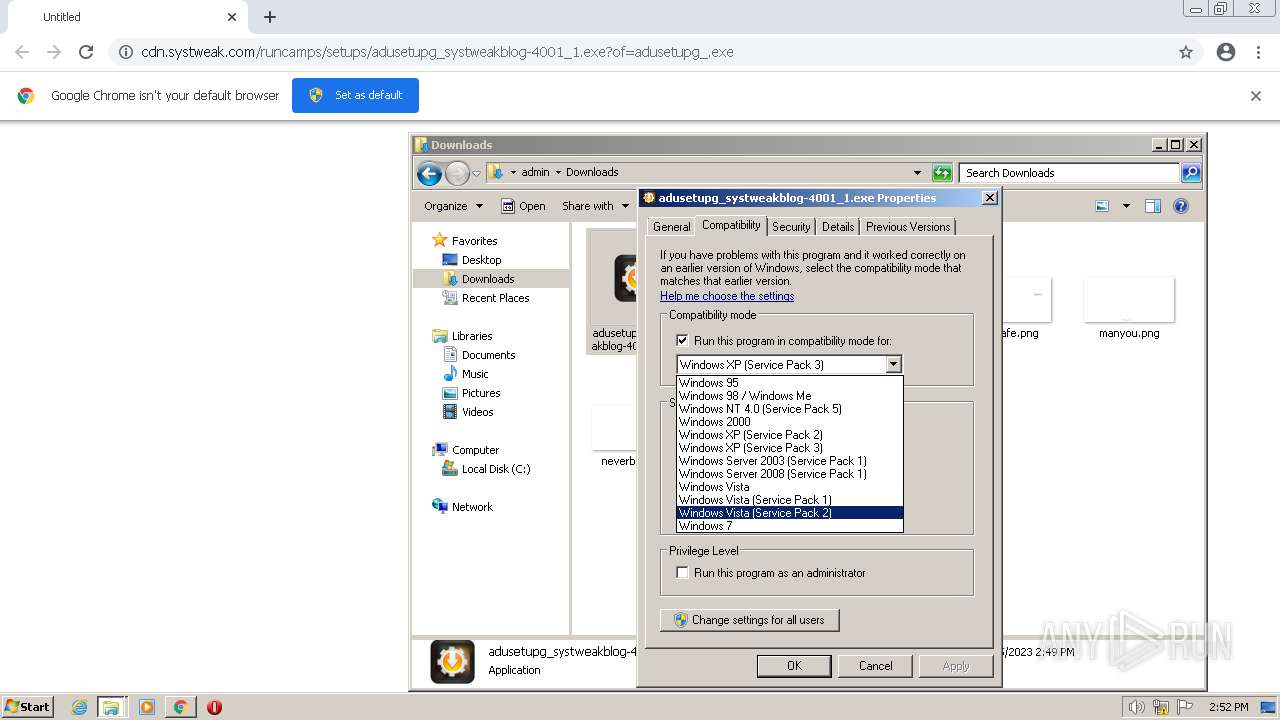Reload the page in Chrome
Screen dimensions: 1280x720
86,52
